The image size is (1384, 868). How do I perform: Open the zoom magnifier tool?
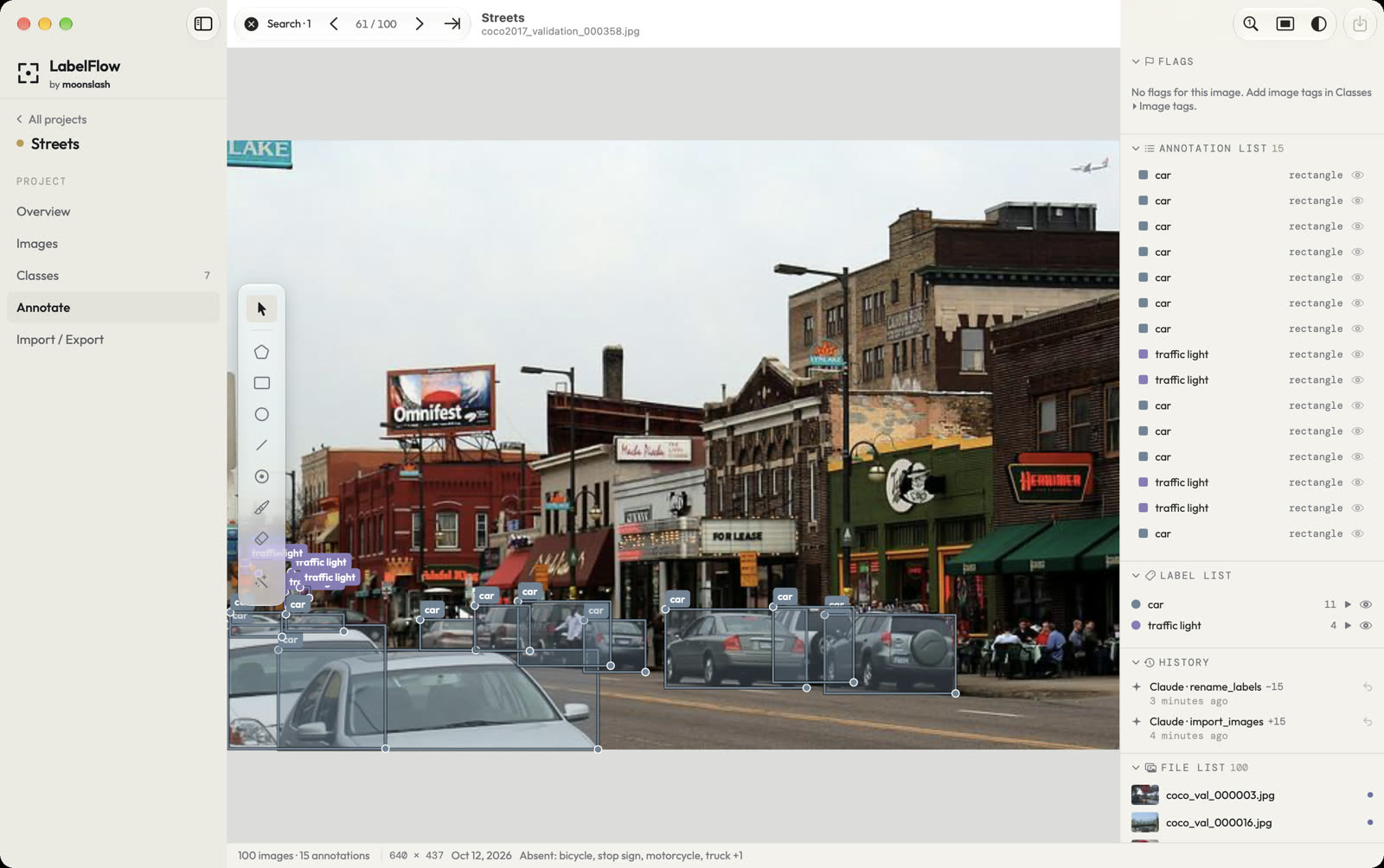coord(1251,24)
